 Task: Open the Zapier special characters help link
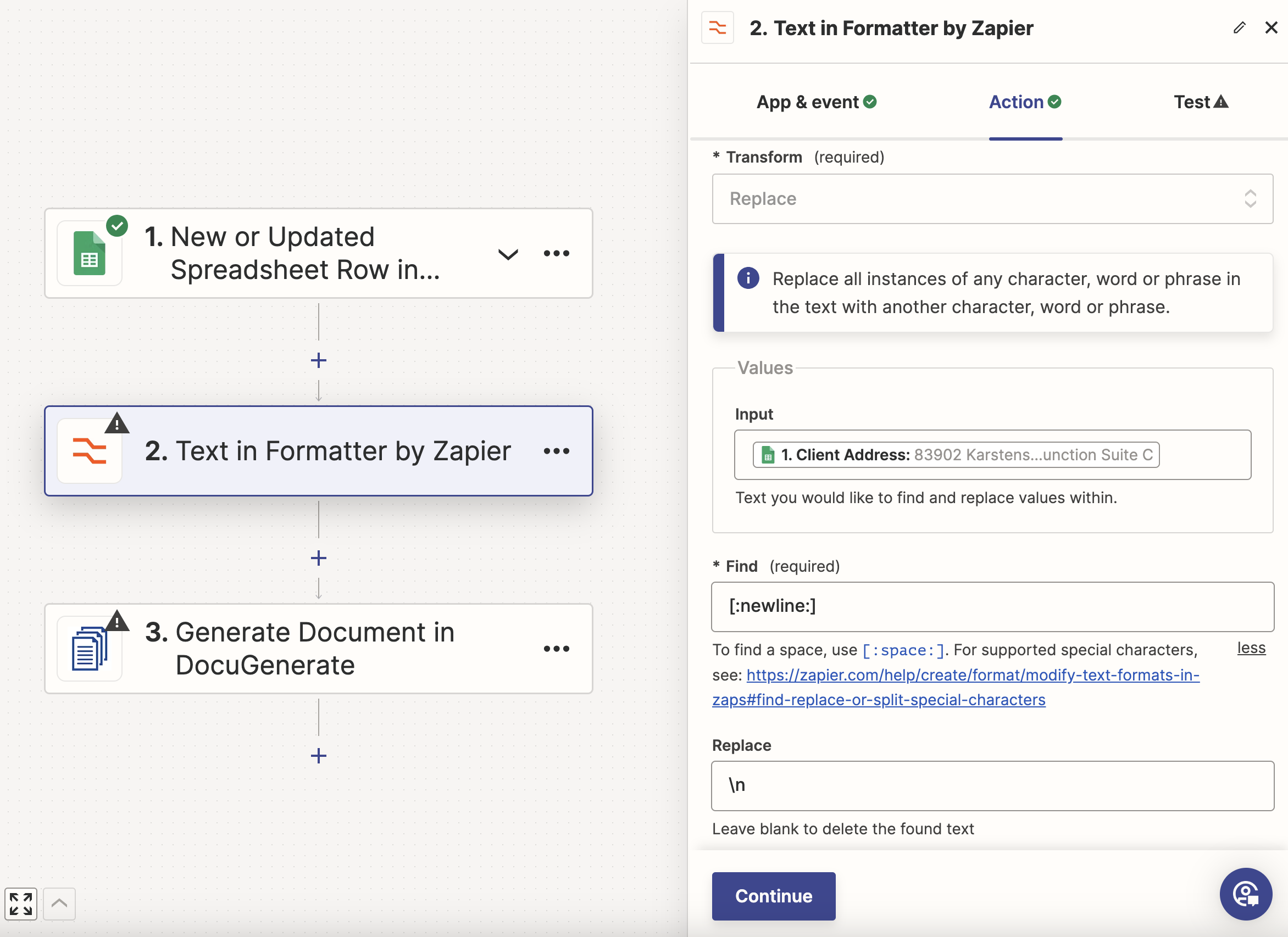click(956, 687)
